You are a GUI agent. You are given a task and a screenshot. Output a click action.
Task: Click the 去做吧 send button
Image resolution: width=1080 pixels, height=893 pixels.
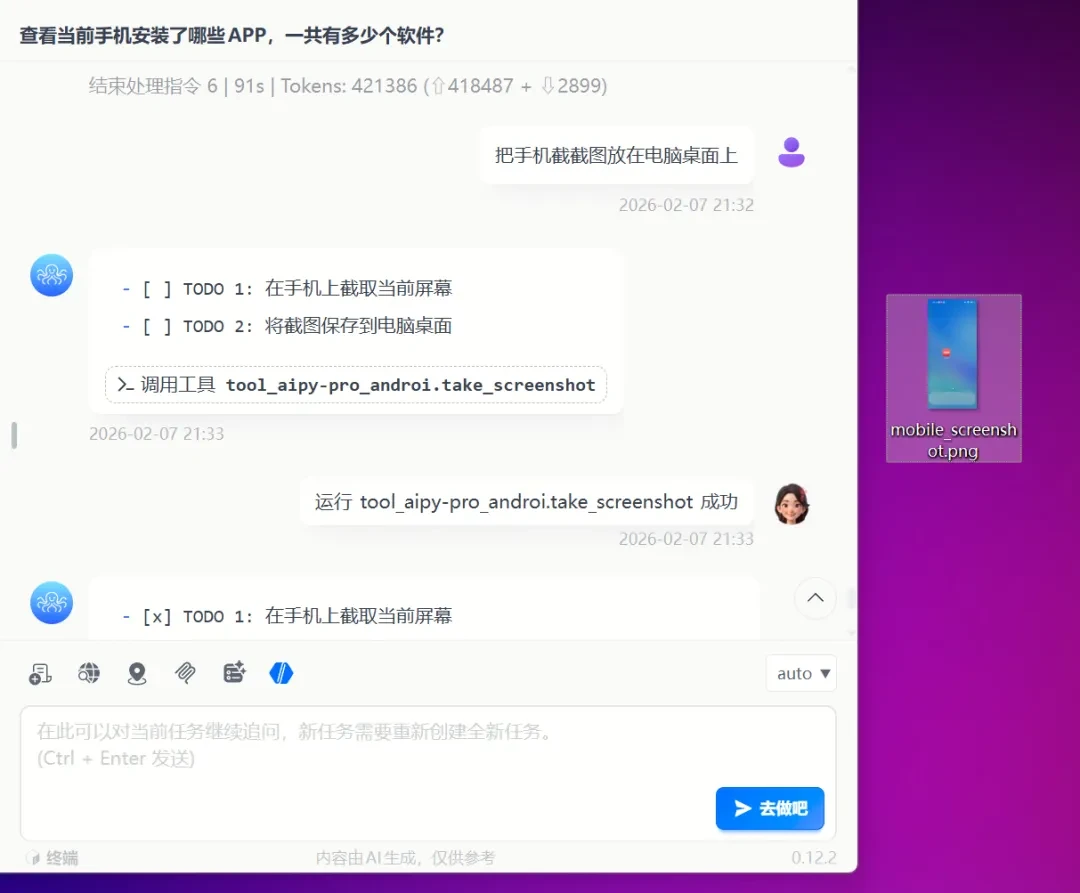pos(770,808)
